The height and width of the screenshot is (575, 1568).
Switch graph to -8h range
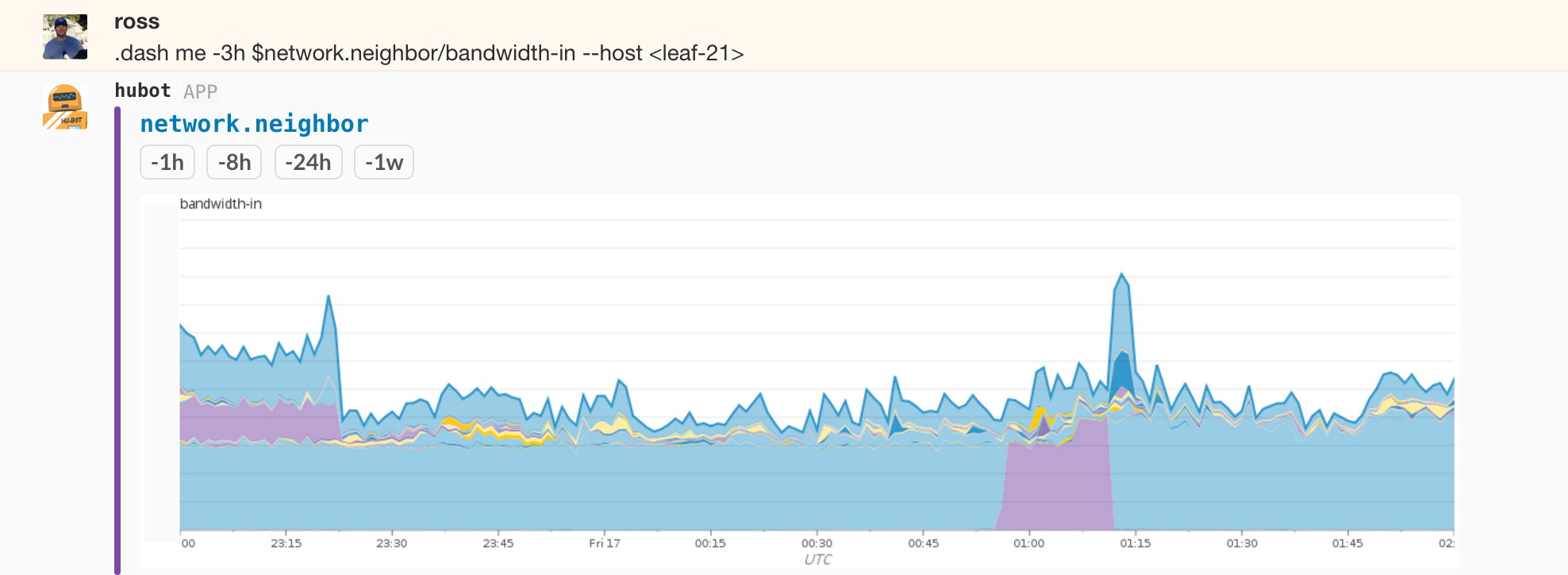tap(234, 162)
